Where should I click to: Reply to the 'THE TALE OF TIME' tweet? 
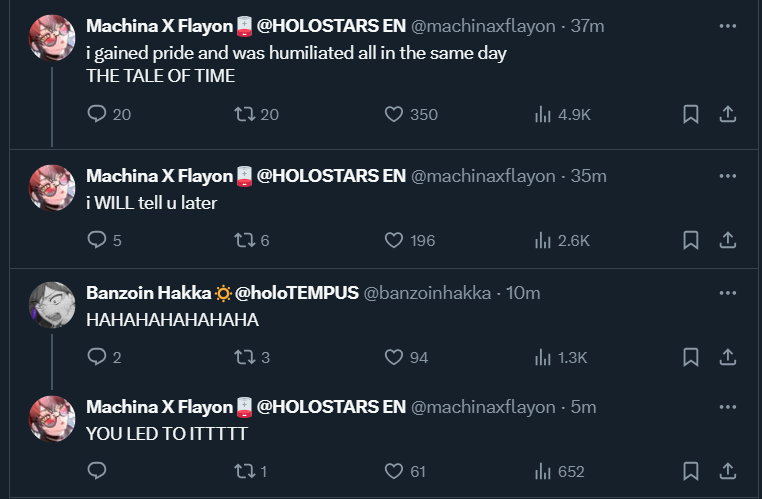point(97,114)
